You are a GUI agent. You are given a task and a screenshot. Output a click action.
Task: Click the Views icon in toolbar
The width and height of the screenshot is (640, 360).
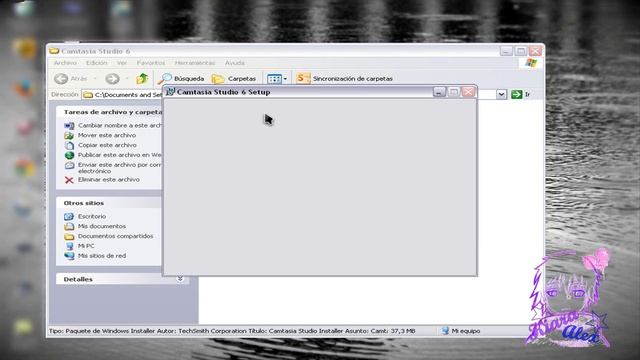274,78
